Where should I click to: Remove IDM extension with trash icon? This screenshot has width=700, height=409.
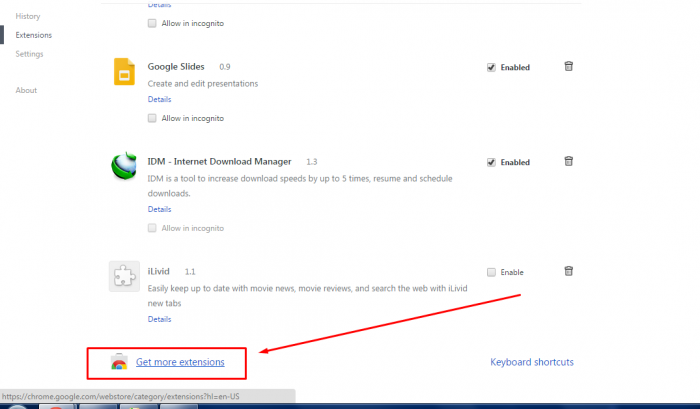tap(568, 161)
